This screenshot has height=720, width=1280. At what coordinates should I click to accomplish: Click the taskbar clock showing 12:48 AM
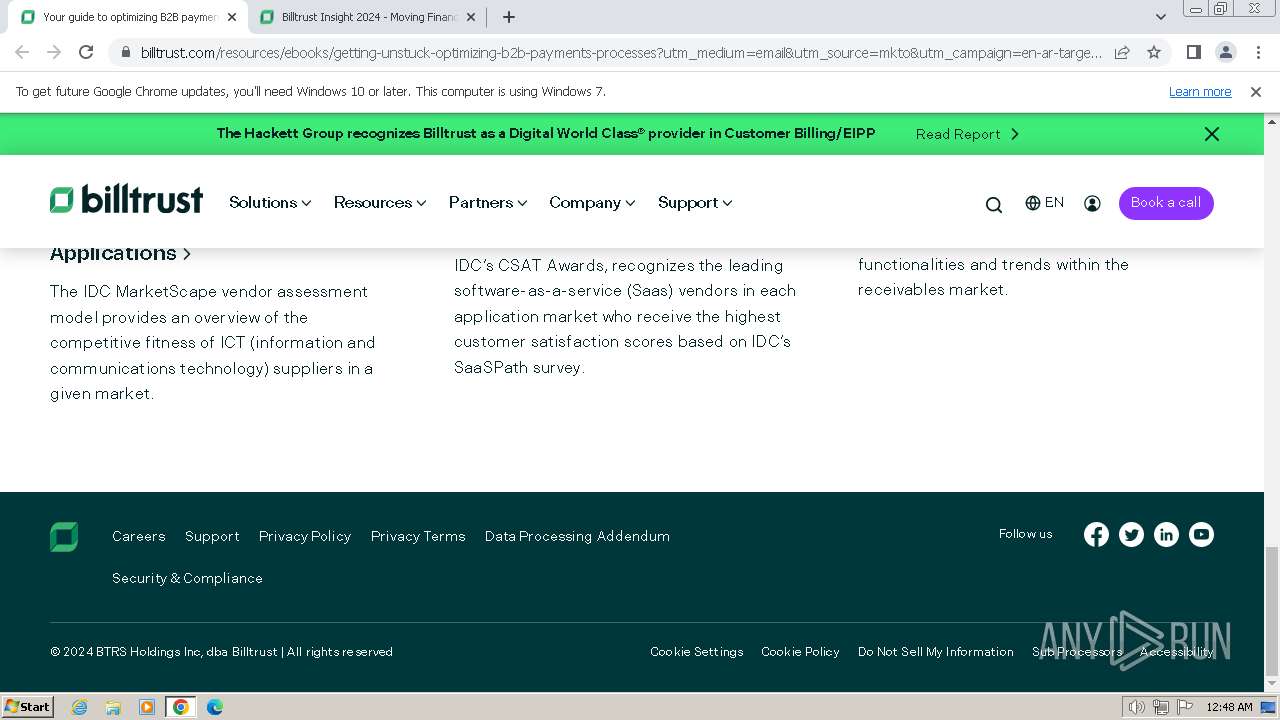1229,707
